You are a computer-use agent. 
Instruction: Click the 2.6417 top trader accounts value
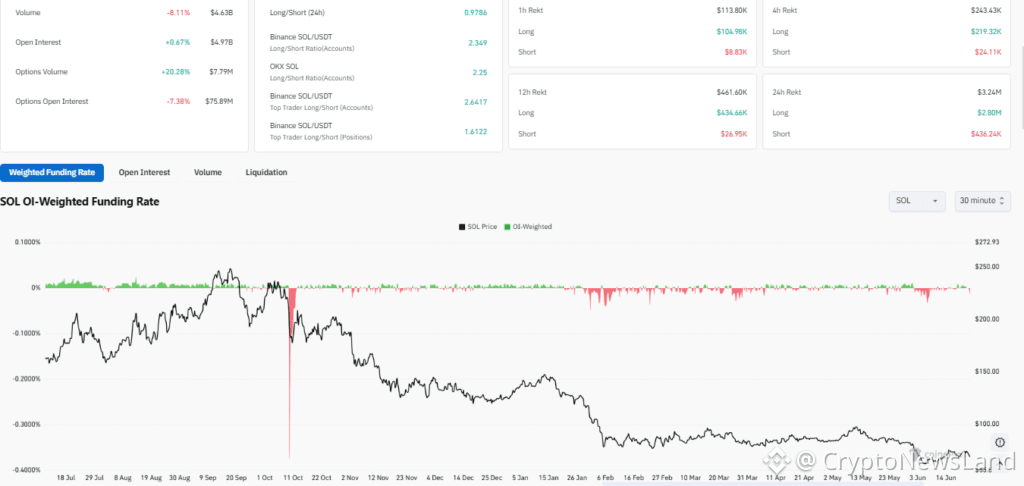point(475,102)
